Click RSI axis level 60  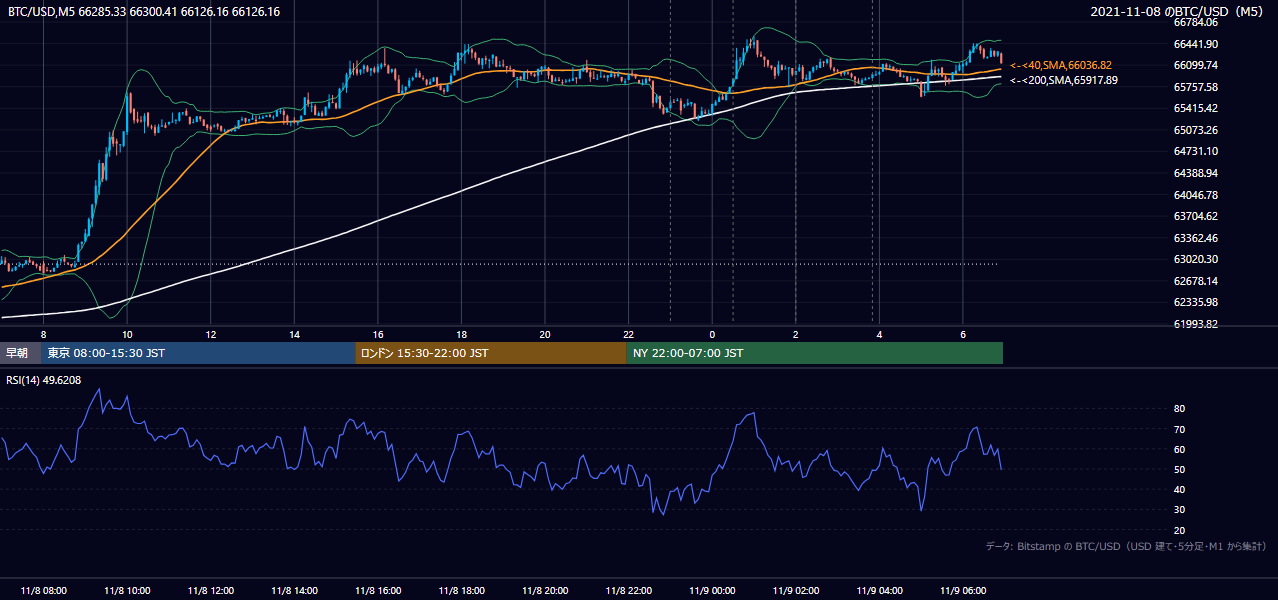tap(1179, 449)
